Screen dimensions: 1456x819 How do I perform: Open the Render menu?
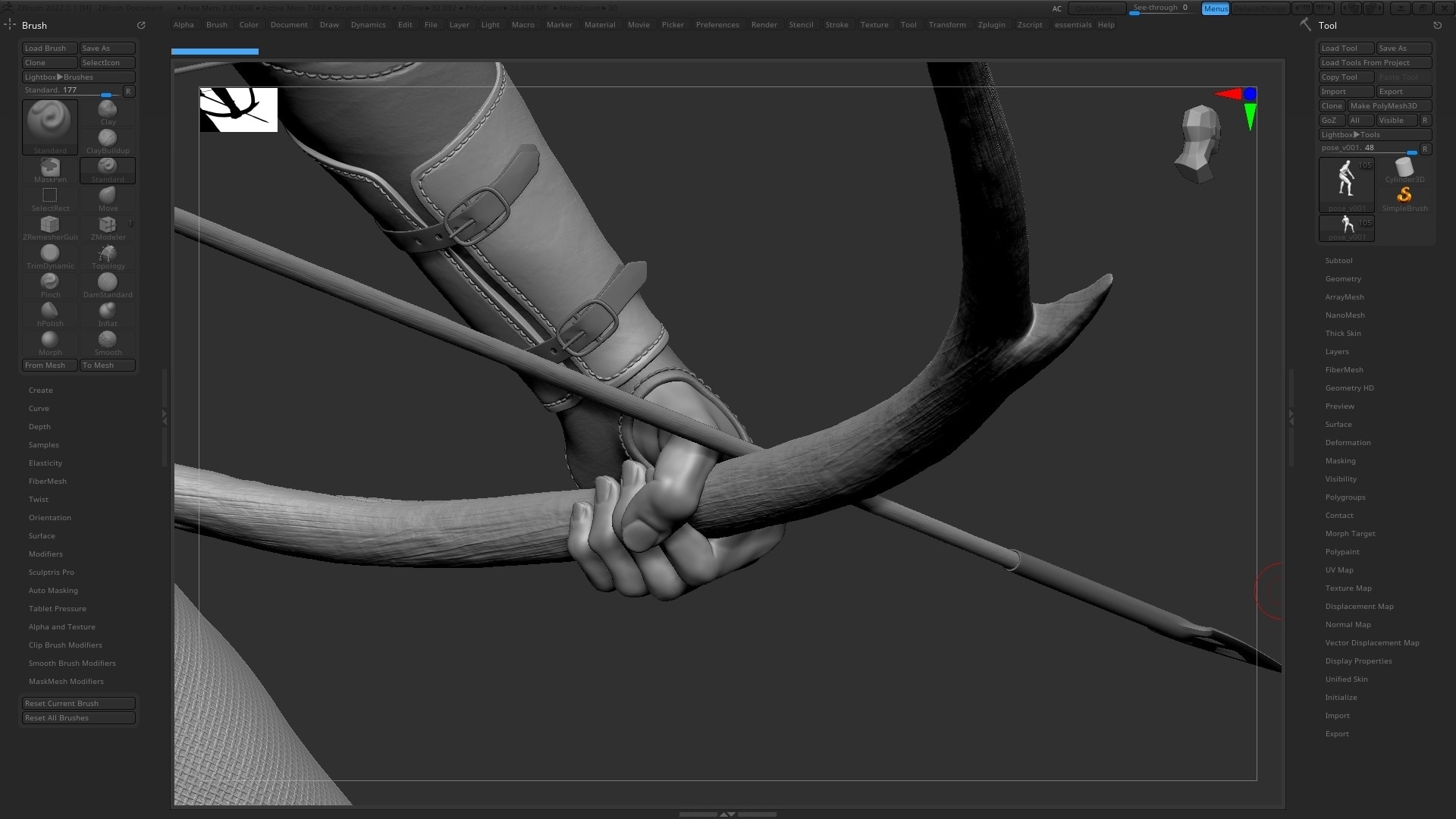point(764,25)
